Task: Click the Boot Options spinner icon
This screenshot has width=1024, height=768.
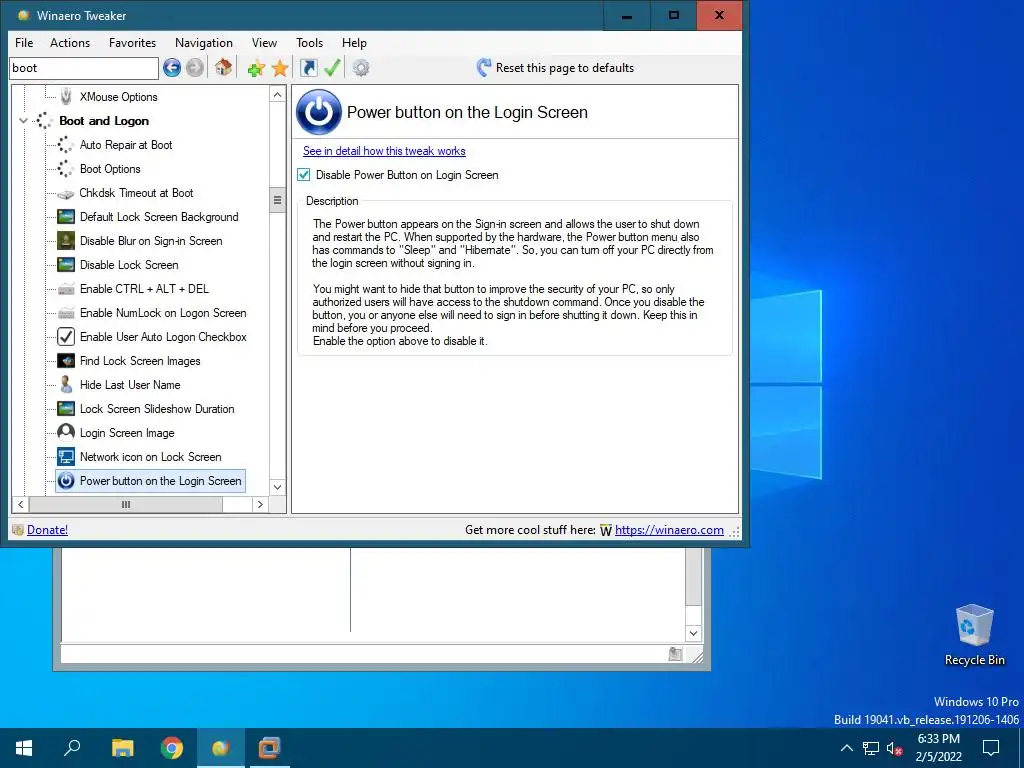Action: tap(65, 168)
